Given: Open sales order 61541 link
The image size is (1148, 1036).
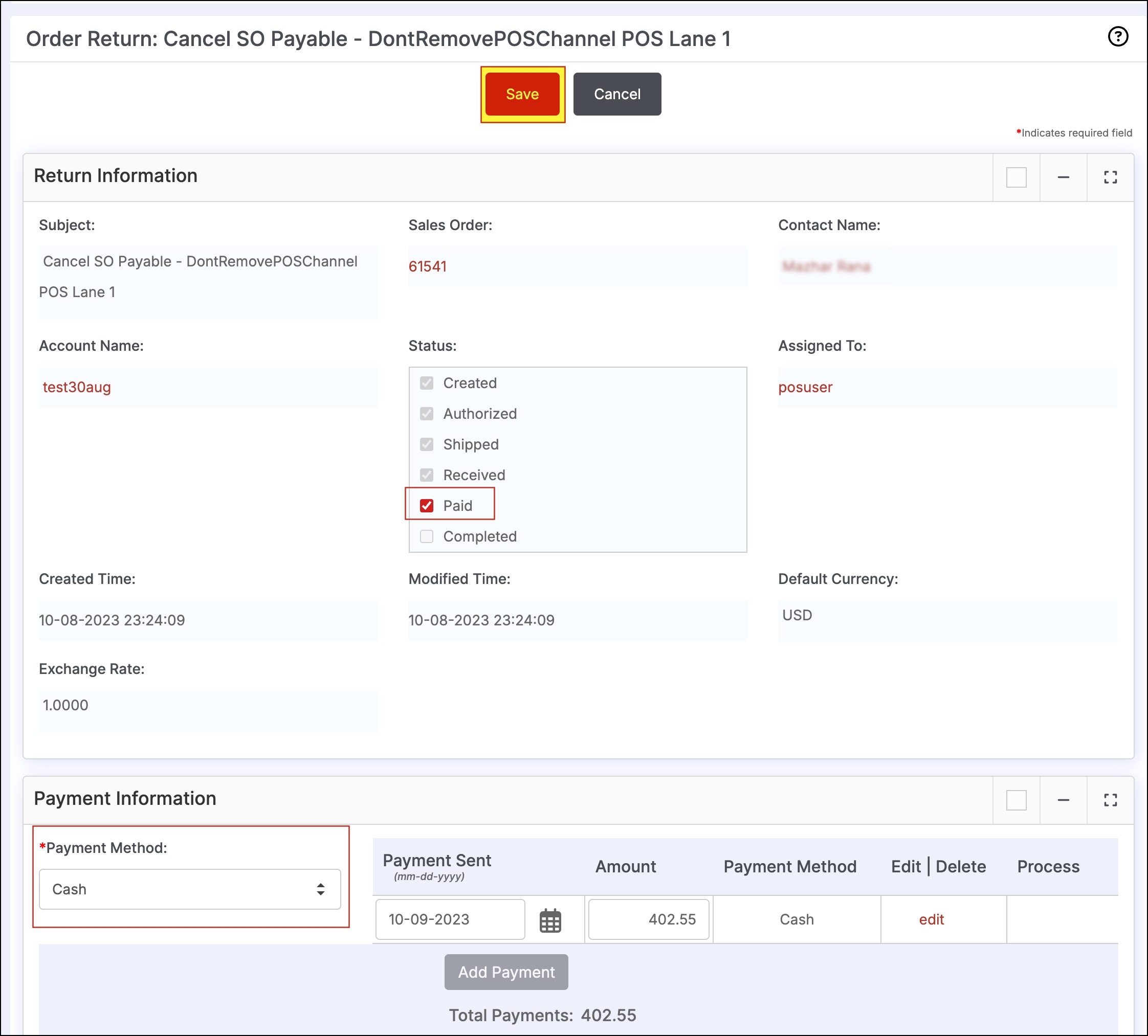Looking at the screenshot, I should click(x=427, y=266).
